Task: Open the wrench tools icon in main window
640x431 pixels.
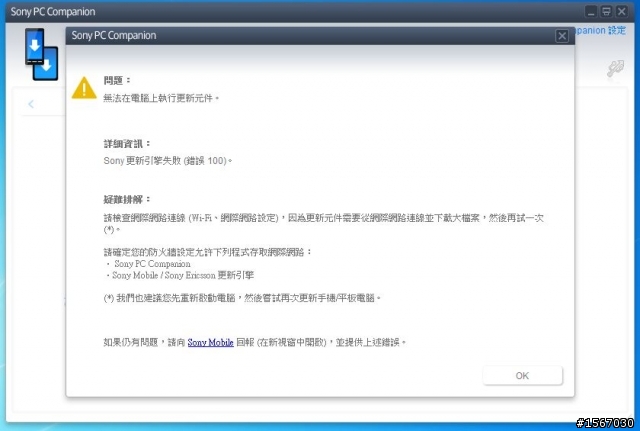Action: (615, 68)
